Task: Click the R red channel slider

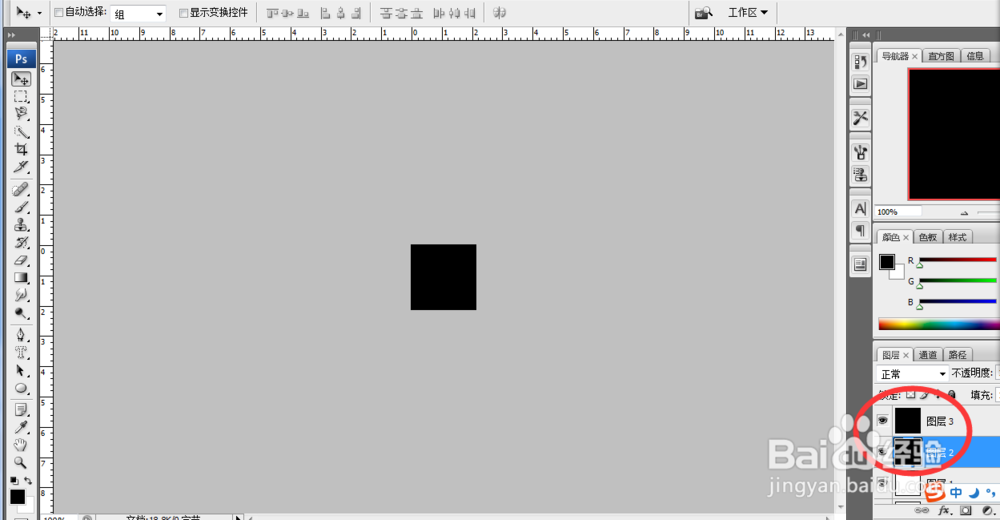Action: point(957,260)
